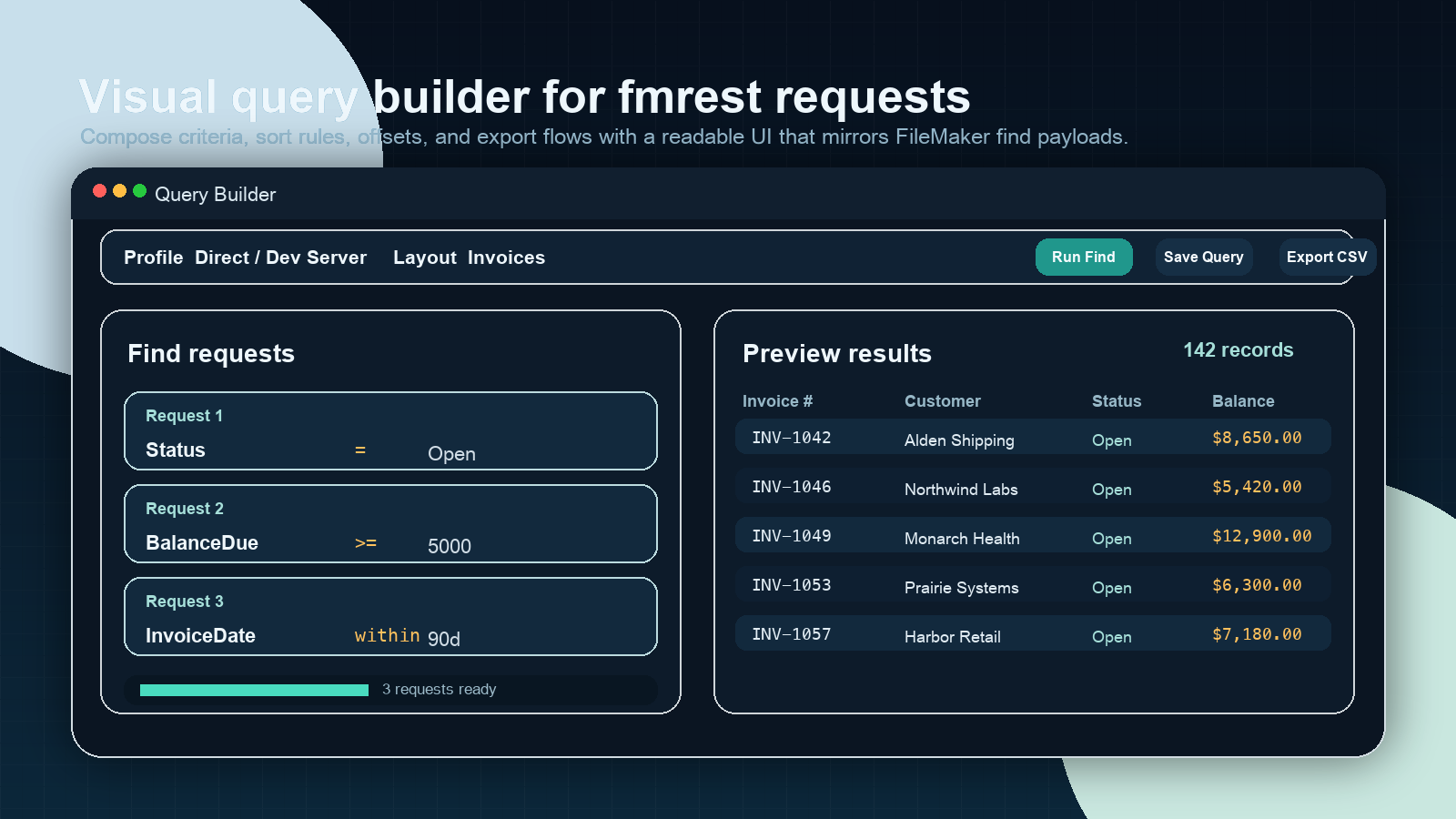Change the '>=' operator in Request 2
1456x819 pixels.
(x=366, y=543)
